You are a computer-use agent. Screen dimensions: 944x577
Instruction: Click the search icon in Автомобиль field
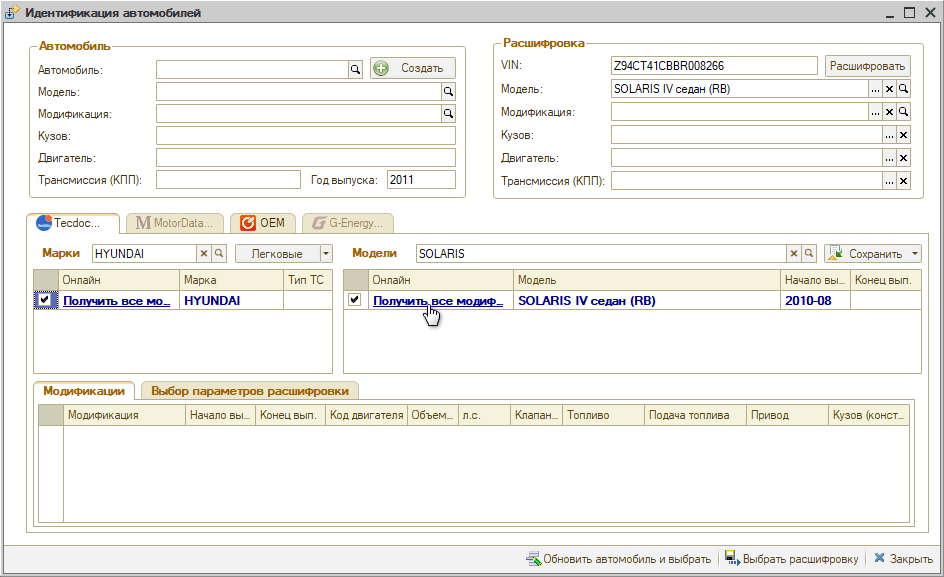click(x=354, y=69)
